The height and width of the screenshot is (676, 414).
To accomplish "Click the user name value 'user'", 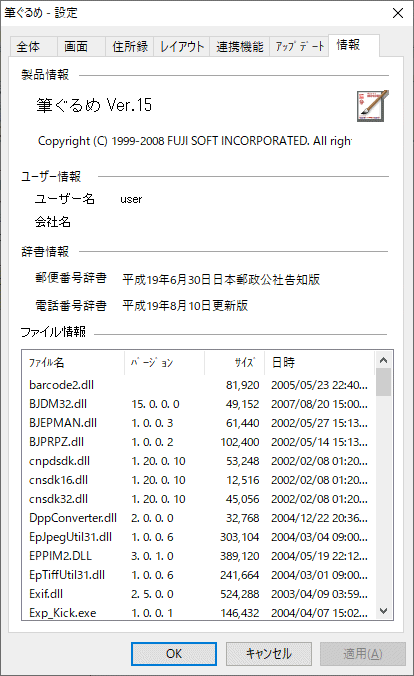I will tap(131, 199).
